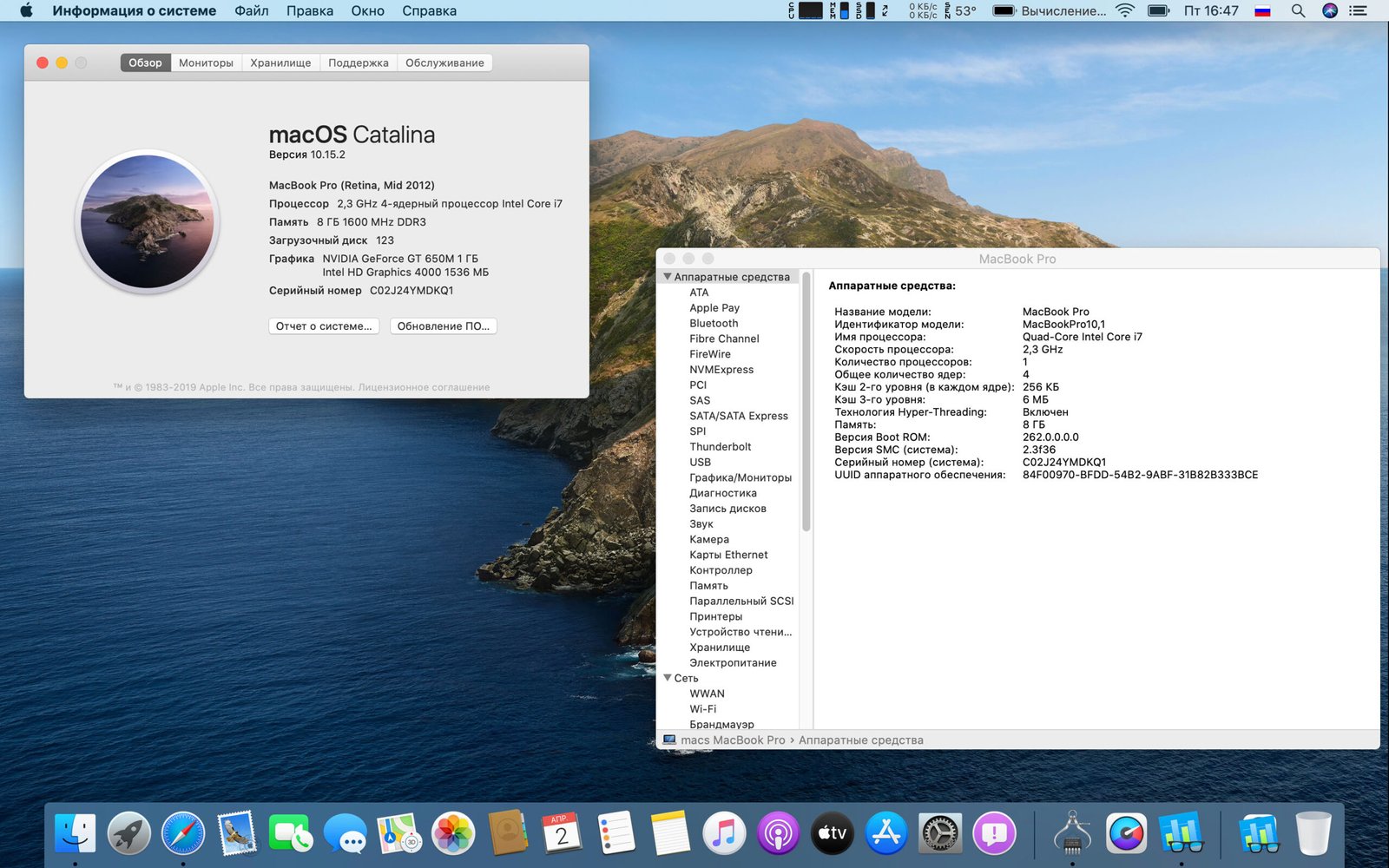The height and width of the screenshot is (868, 1389).
Task: Select USB in the sidebar
Action: (700, 463)
